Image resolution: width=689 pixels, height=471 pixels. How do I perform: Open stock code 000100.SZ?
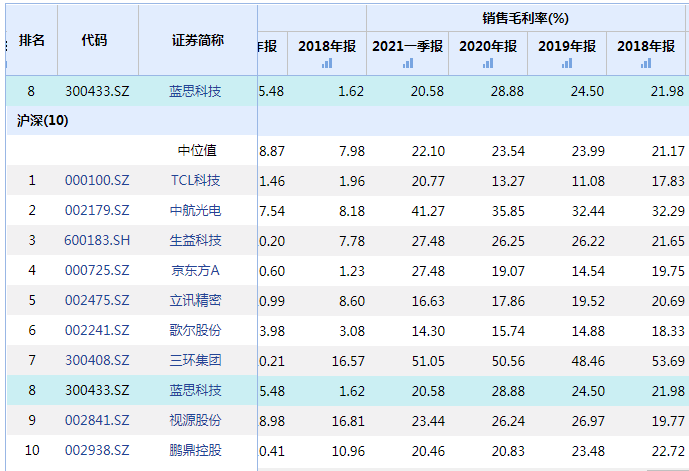(x=97, y=180)
